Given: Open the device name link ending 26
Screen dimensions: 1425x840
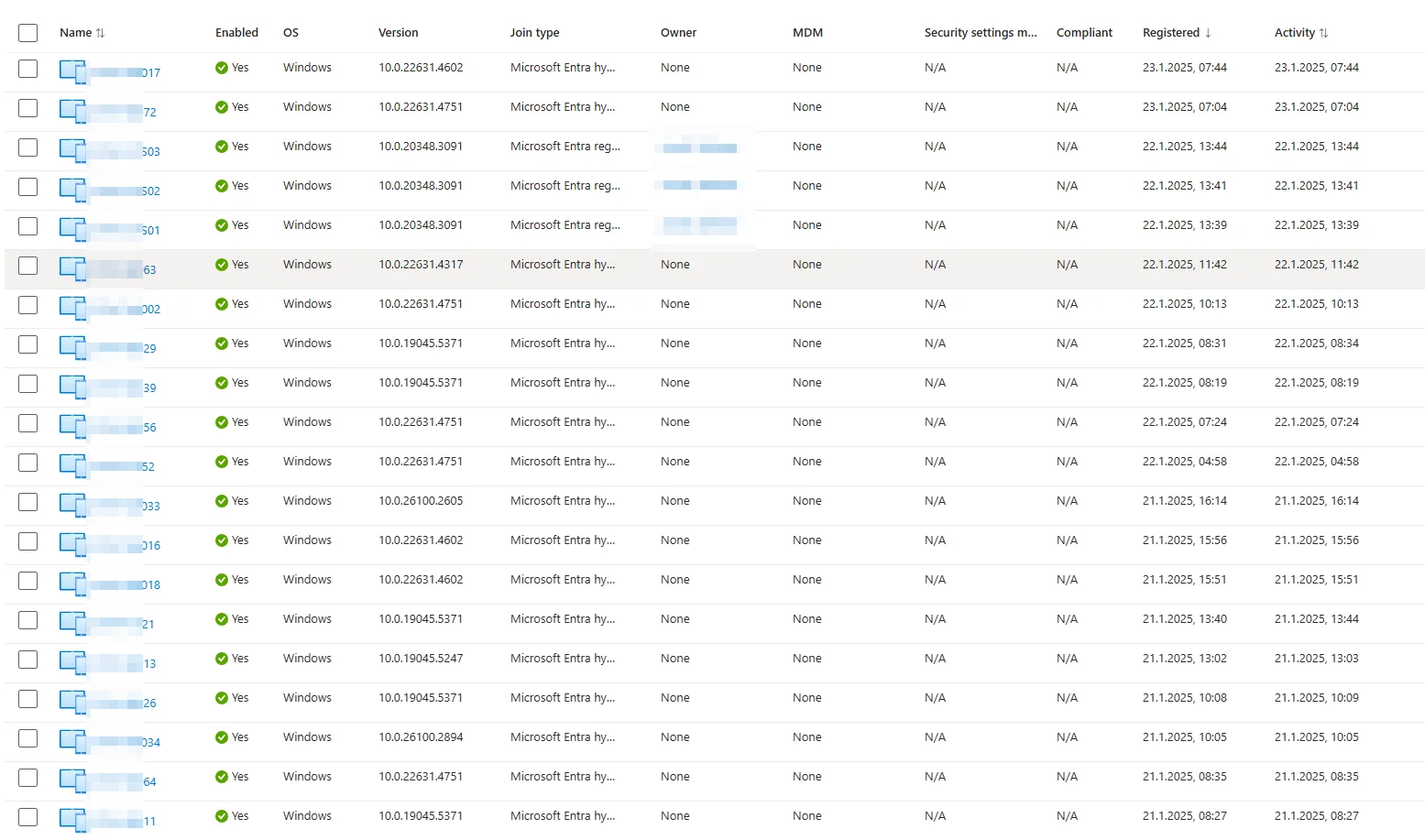Looking at the screenshot, I should (123, 703).
